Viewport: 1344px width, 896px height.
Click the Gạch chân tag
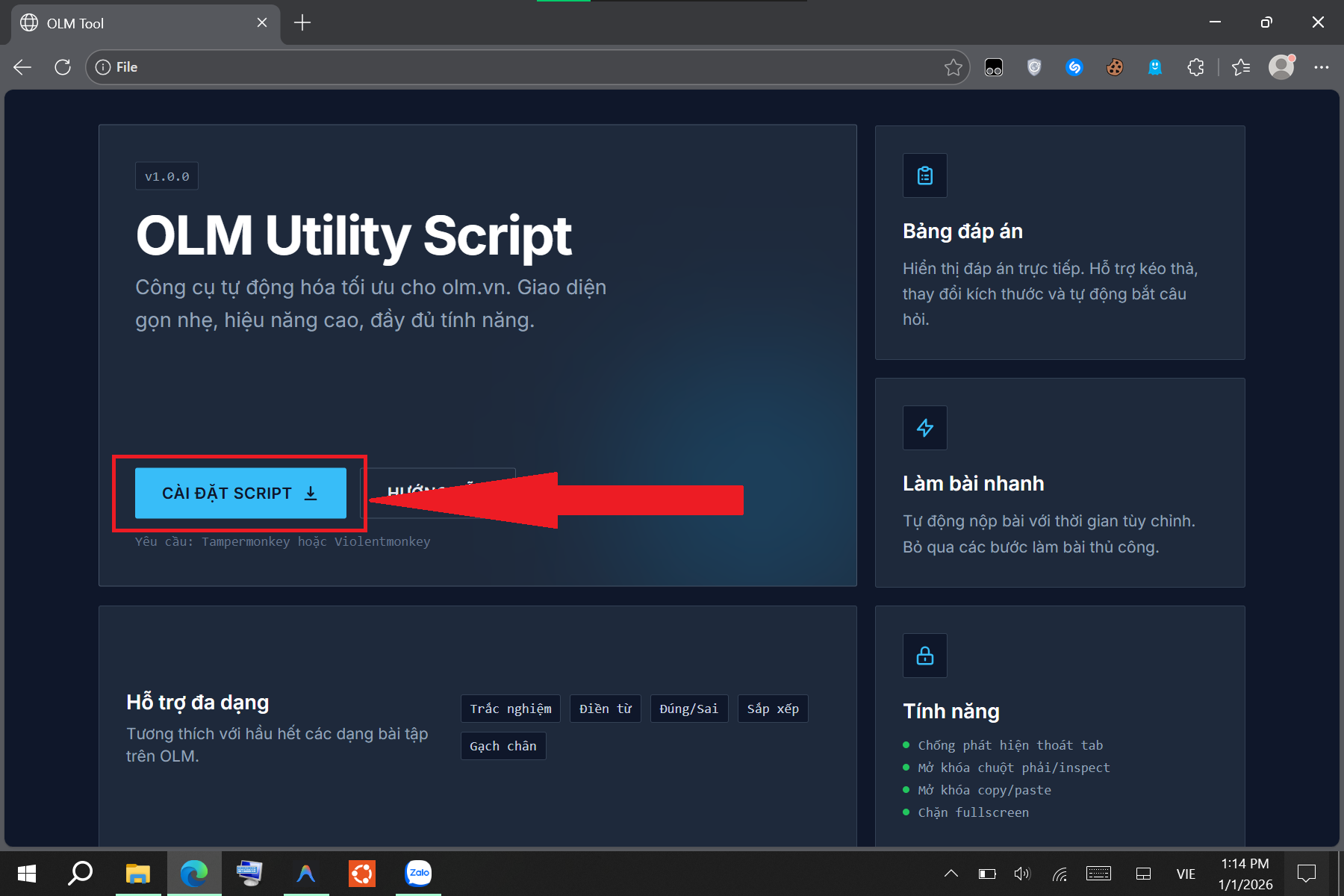[503, 745]
